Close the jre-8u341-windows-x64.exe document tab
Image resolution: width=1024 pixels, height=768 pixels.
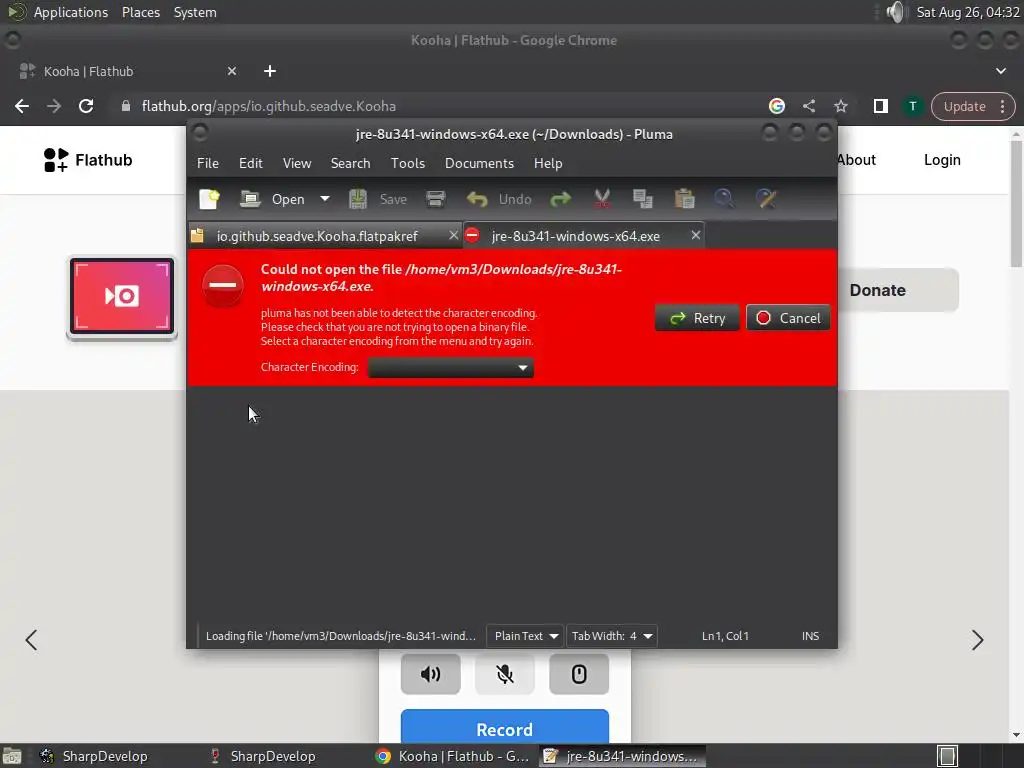click(696, 235)
